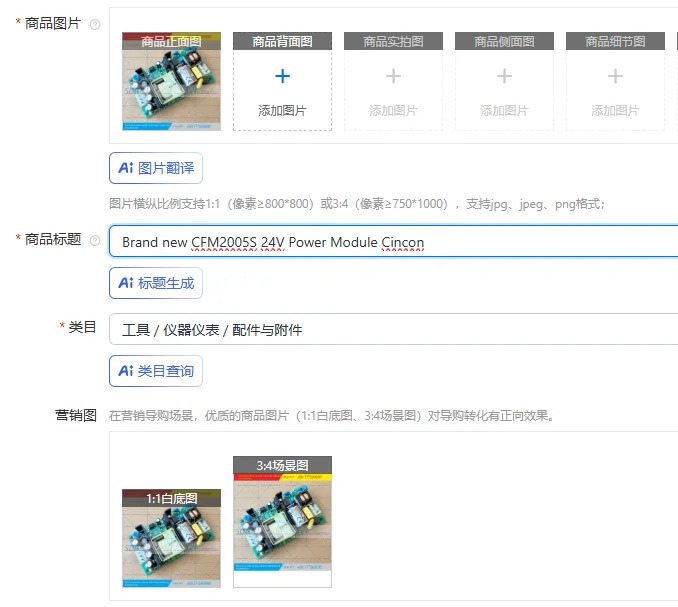Screen dimensions: 678x607
Task: Click the 营销图 section label
Action: 76,415
